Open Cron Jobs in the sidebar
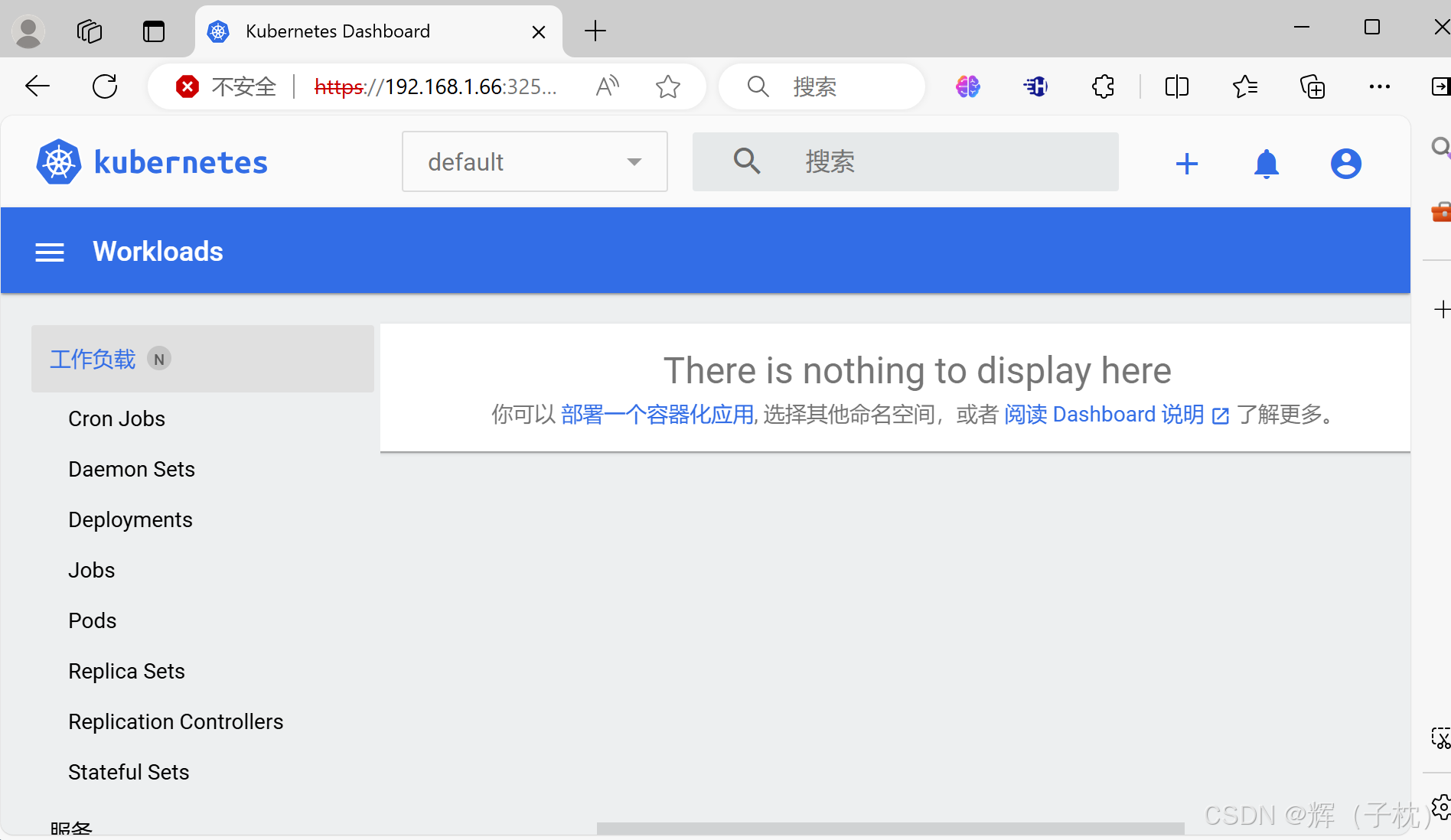The height and width of the screenshot is (840, 1451). pyautogui.click(x=117, y=418)
